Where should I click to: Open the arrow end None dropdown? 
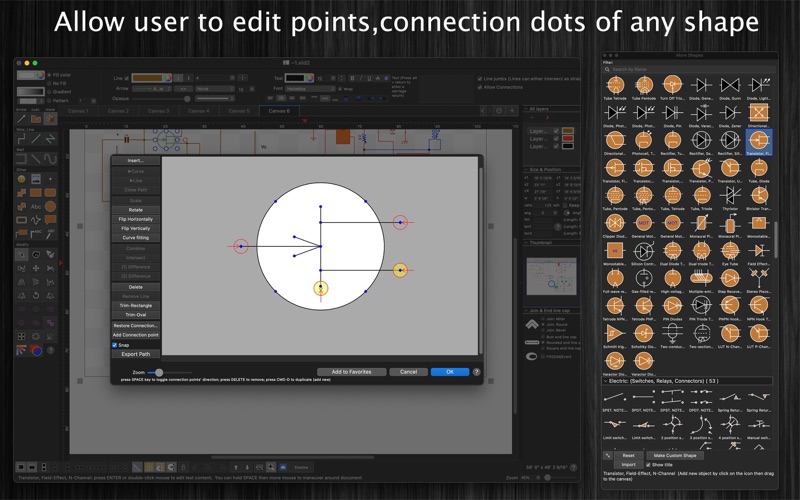pos(214,89)
